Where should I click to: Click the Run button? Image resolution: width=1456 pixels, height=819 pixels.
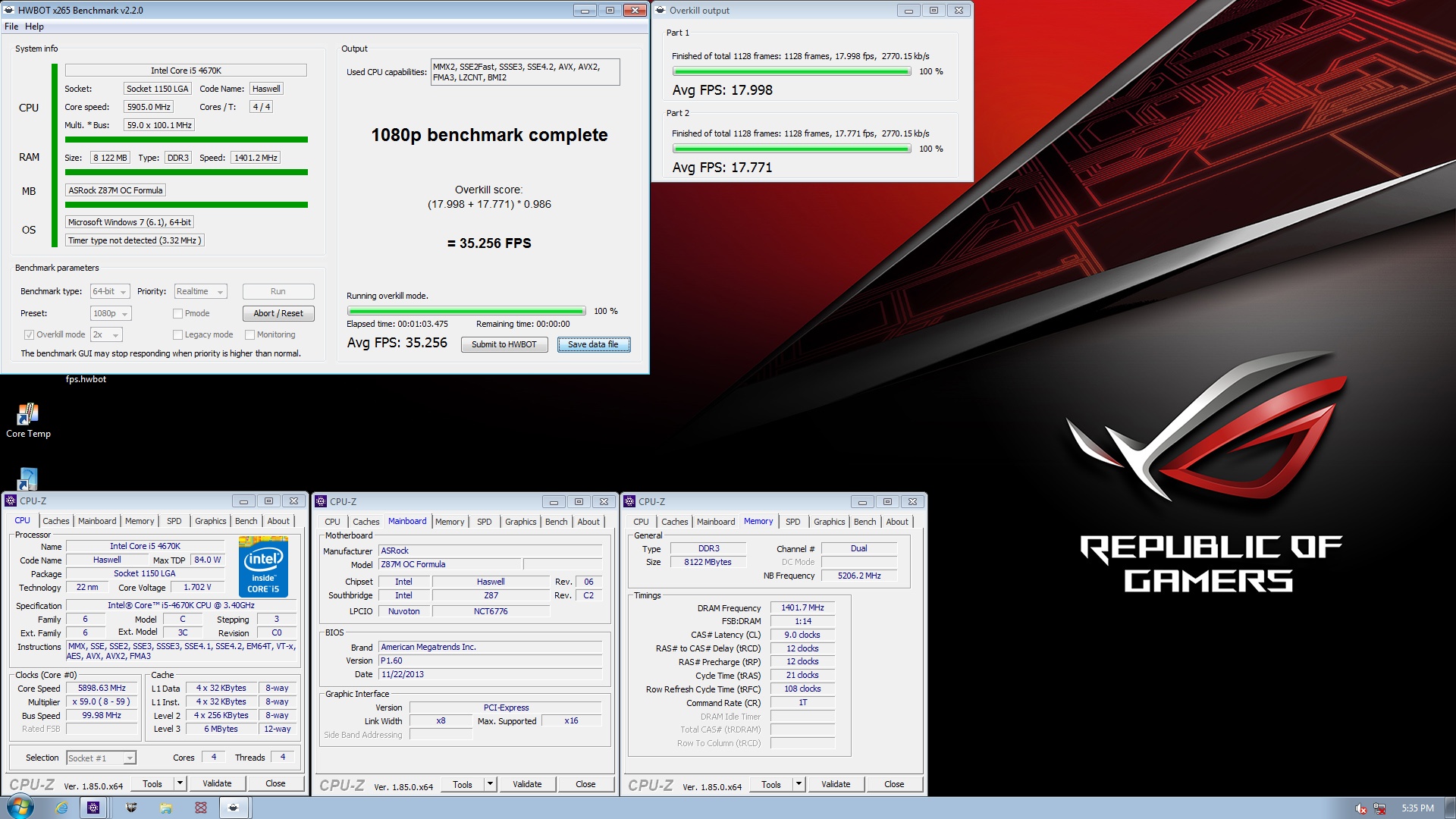[278, 291]
